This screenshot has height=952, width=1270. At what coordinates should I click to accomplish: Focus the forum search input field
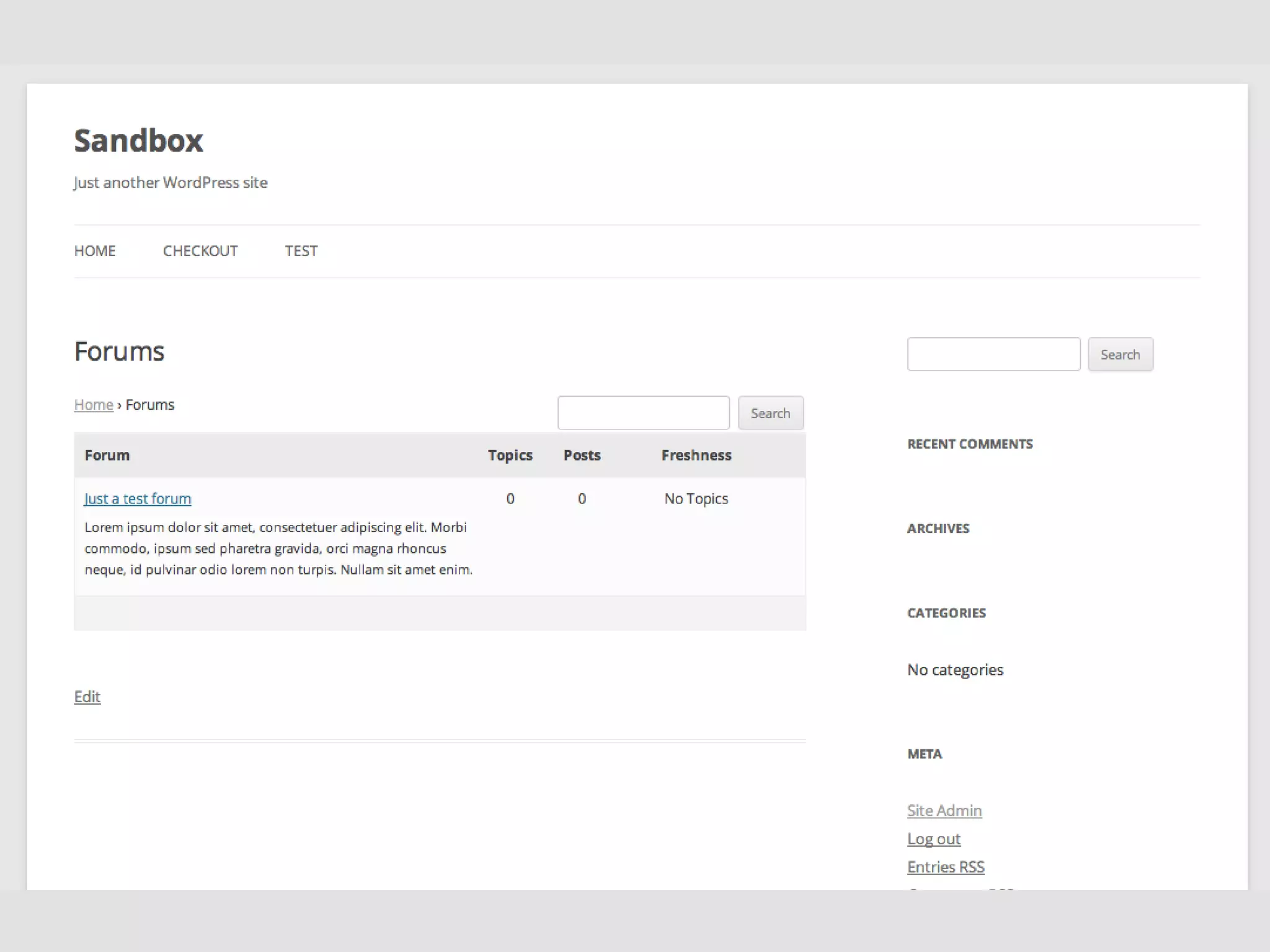pos(643,413)
